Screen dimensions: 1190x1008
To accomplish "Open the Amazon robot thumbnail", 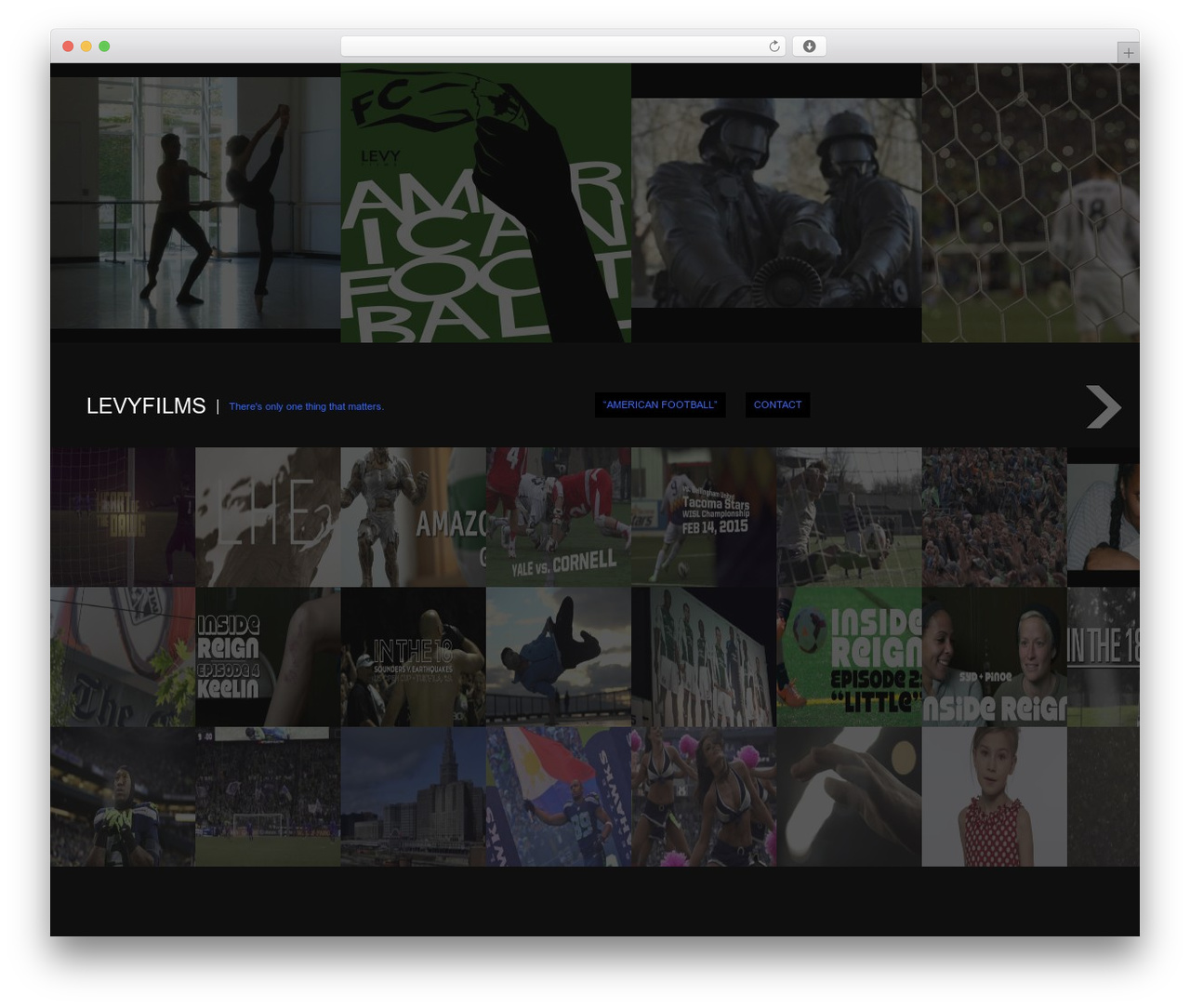I will (414, 517).
